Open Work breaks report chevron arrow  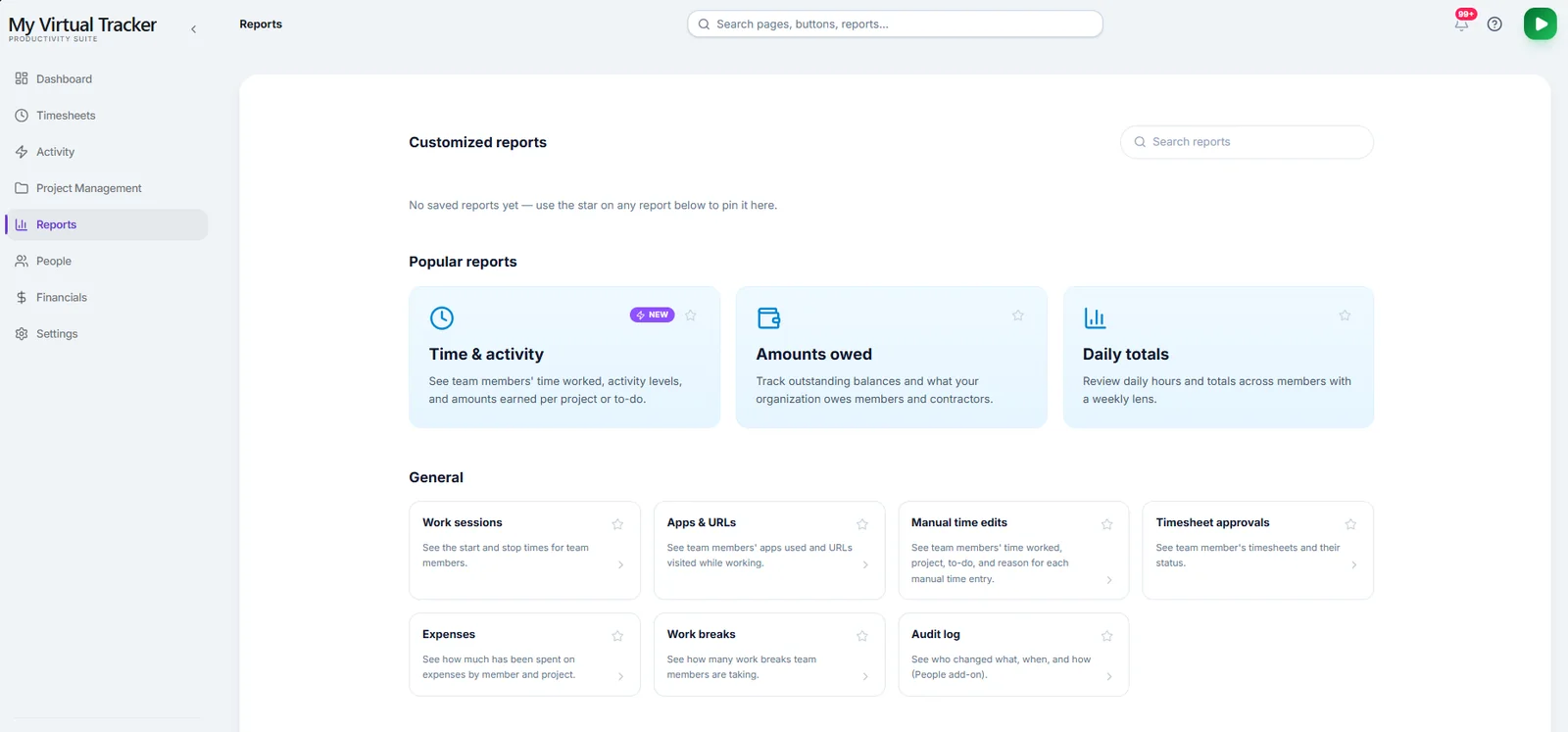(x=865, y=676)
